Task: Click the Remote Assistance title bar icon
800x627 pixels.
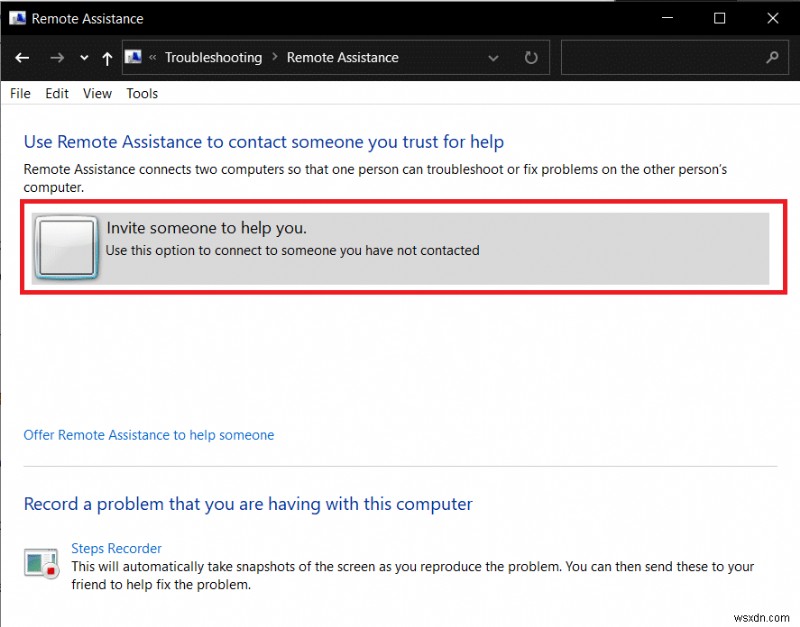Action: click(17, 18)
